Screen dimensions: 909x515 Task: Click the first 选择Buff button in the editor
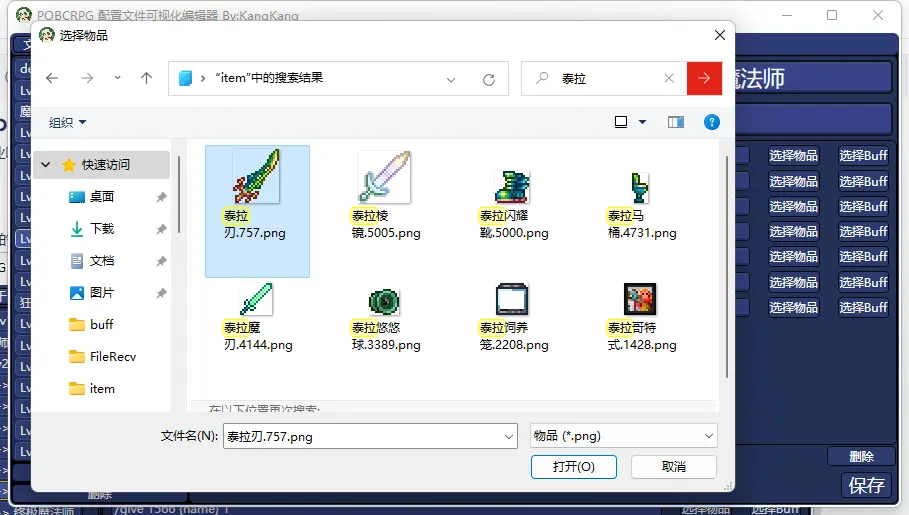863,155
